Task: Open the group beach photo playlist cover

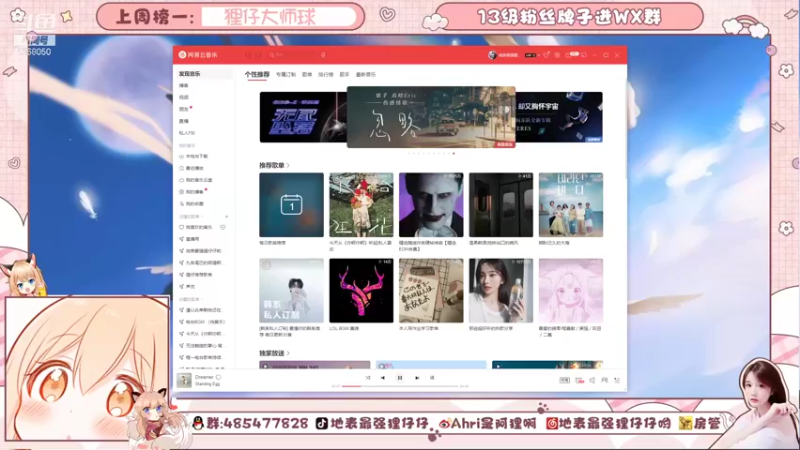Action: [x=571, y=205]
